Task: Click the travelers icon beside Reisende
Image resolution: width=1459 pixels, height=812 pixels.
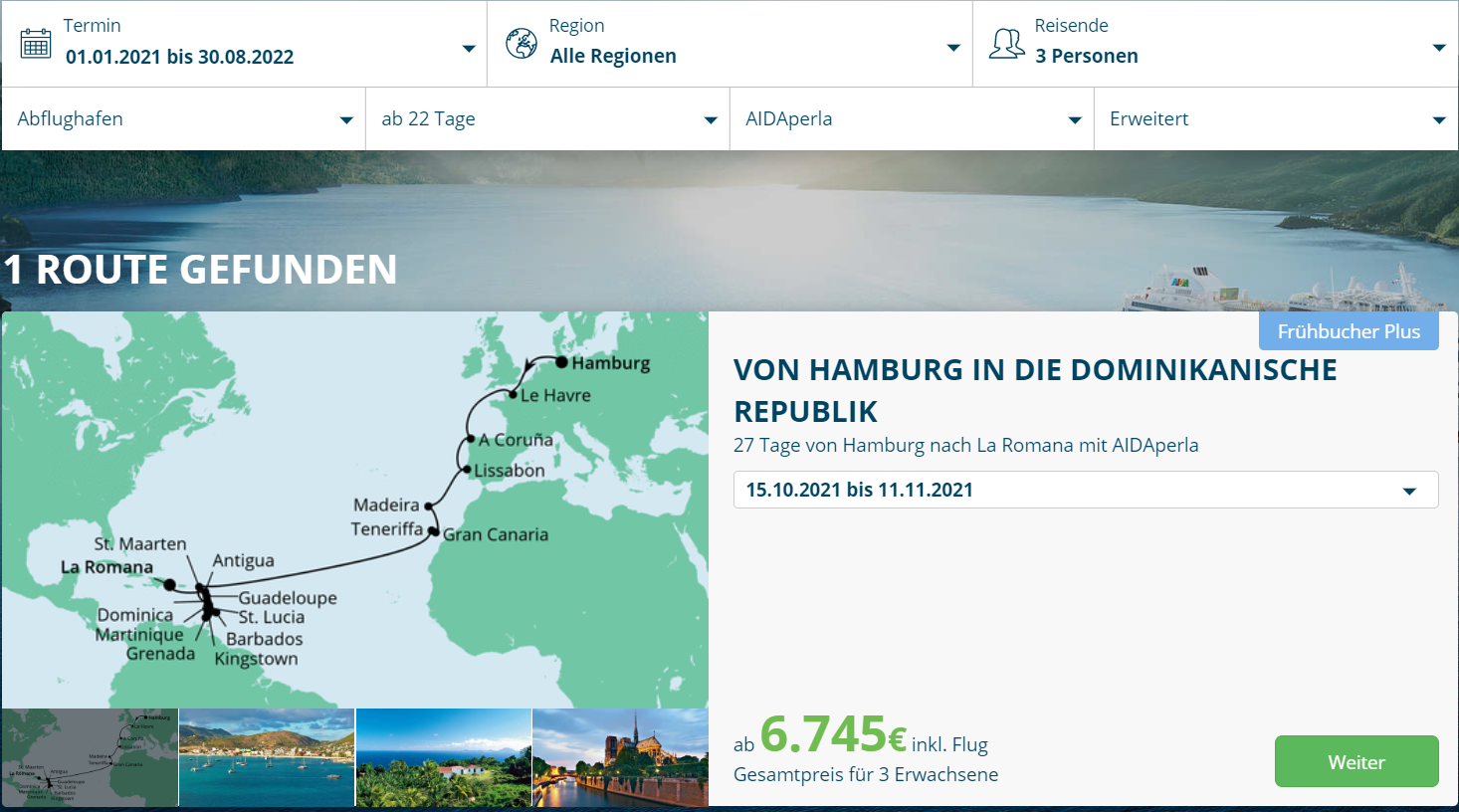Action: click(1006, 43)
